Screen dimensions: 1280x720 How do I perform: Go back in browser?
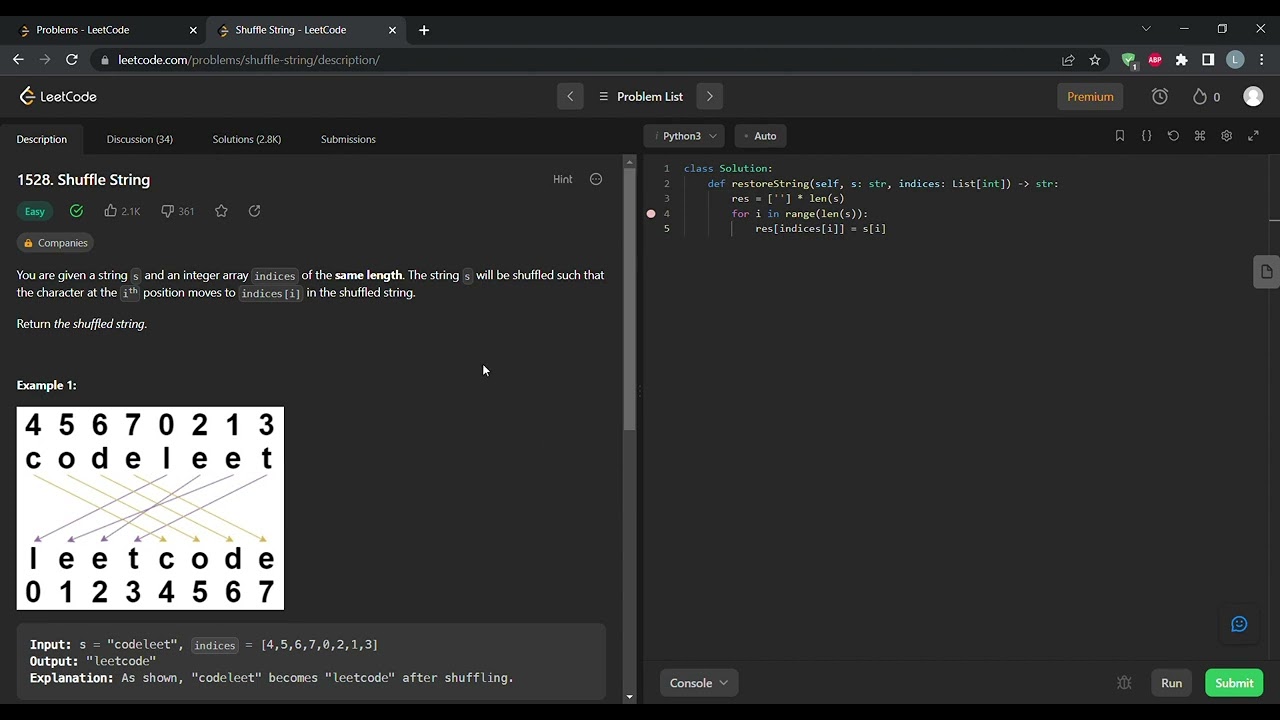[x=18, y=60]
